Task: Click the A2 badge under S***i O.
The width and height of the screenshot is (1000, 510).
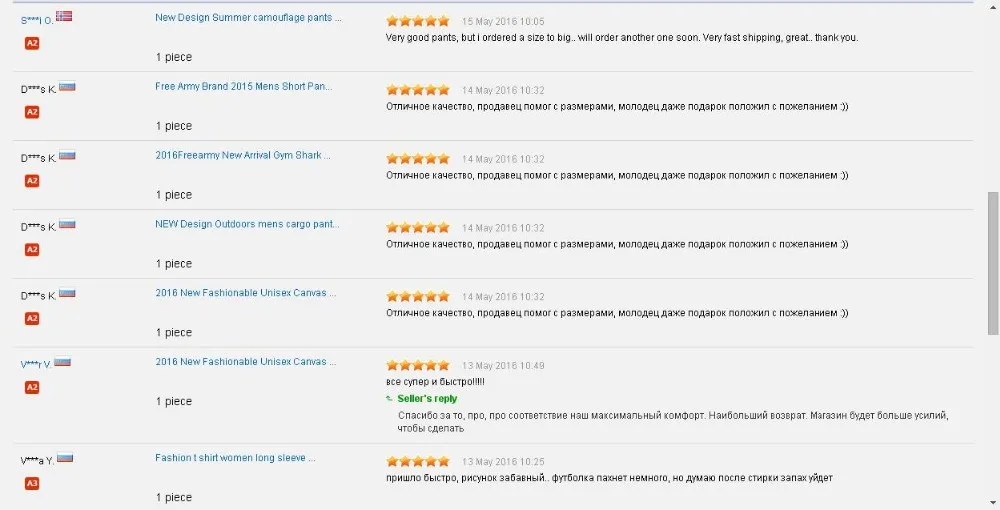Action: pyautogui.click(x=32, y=44)
